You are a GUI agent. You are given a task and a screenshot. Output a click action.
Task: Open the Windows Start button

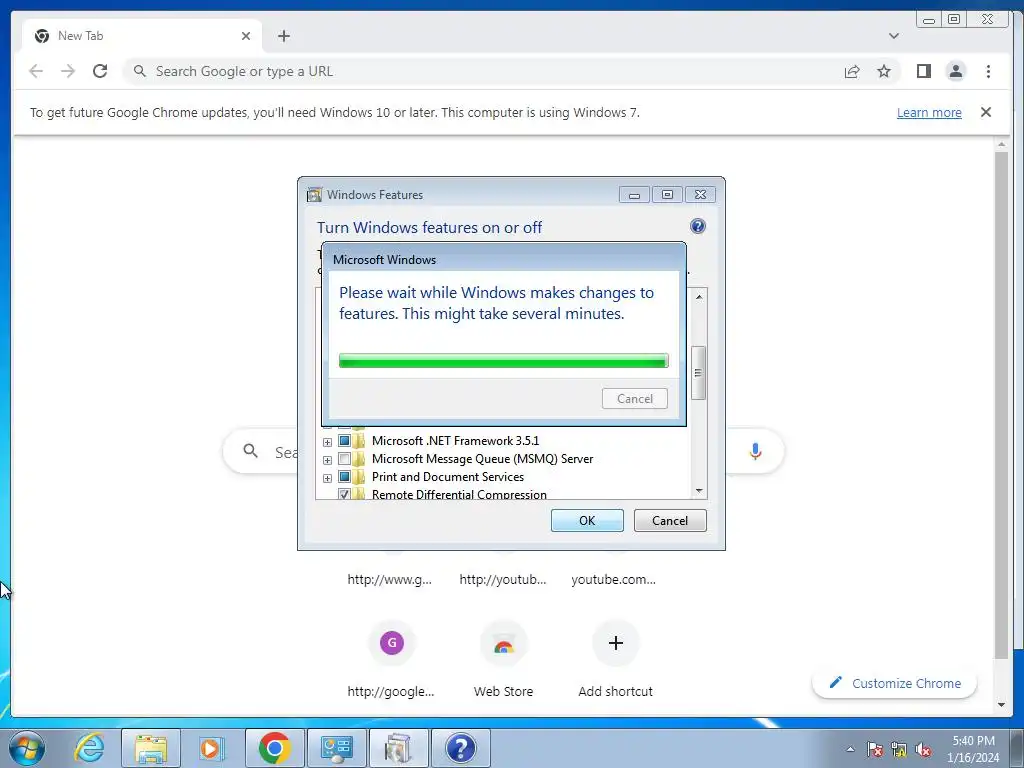click(26, 748)
